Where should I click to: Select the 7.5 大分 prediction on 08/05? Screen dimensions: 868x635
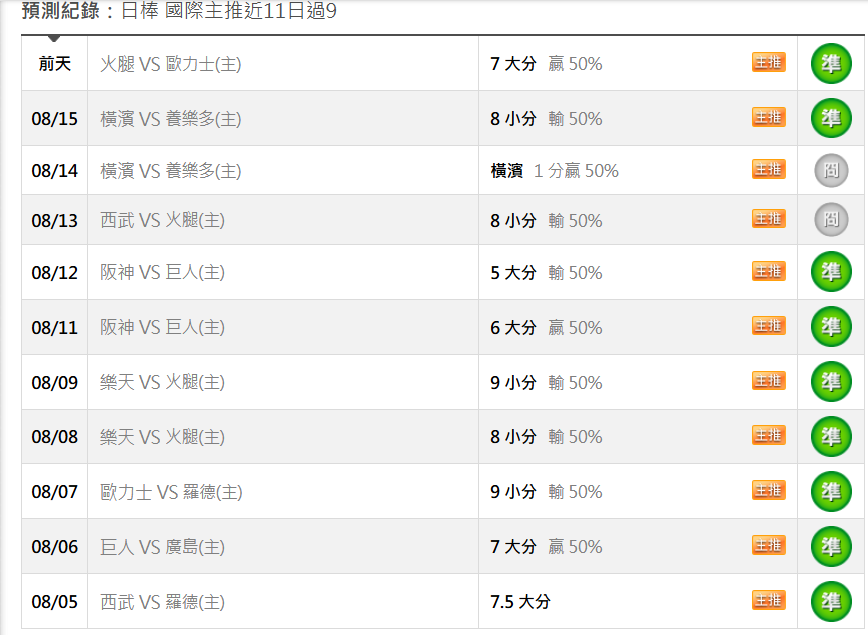click(520, 602)
